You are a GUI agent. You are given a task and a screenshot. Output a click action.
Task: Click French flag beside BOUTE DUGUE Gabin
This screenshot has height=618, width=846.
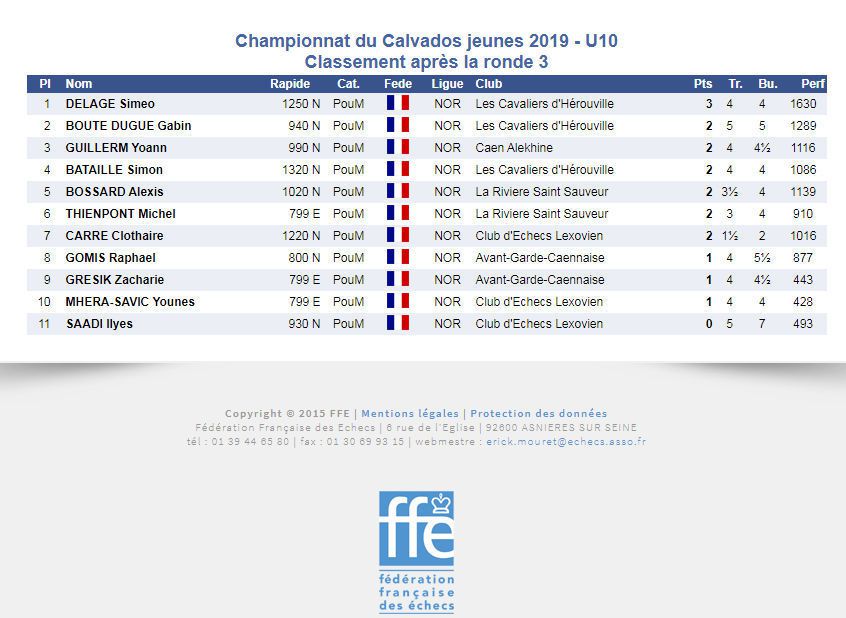pos(398,125)
